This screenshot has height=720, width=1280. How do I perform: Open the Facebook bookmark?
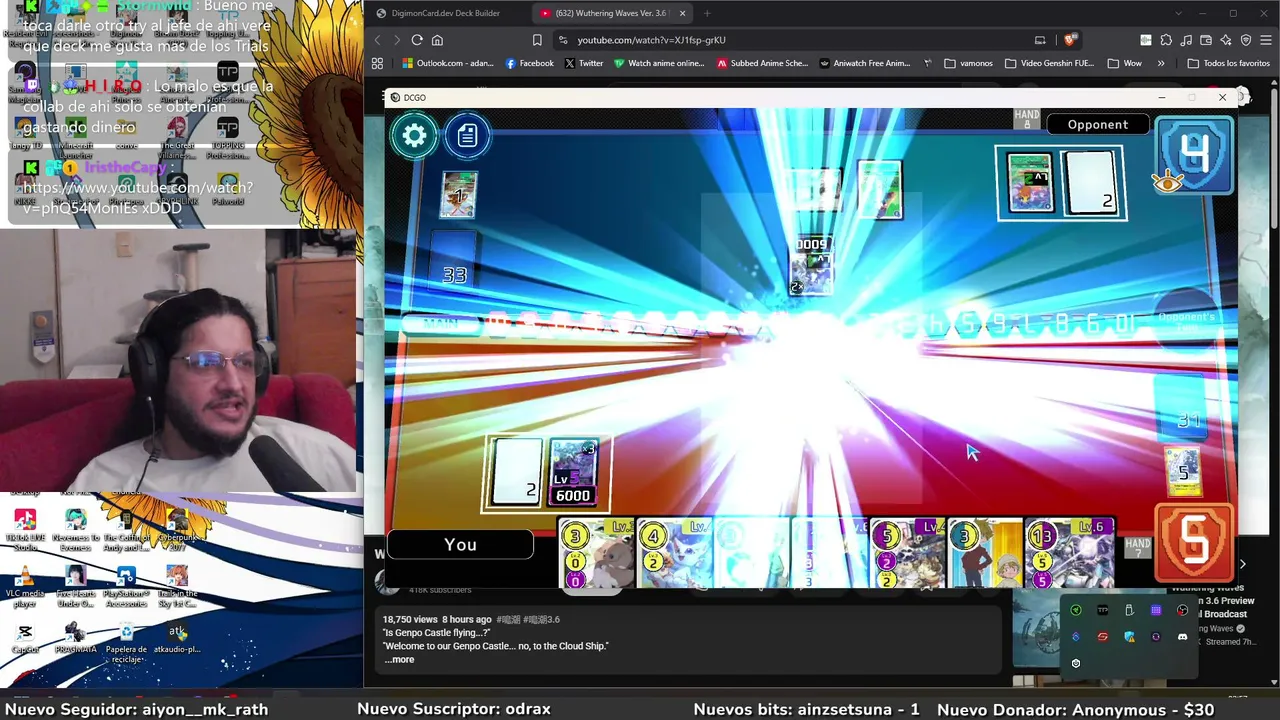point(529,63)
